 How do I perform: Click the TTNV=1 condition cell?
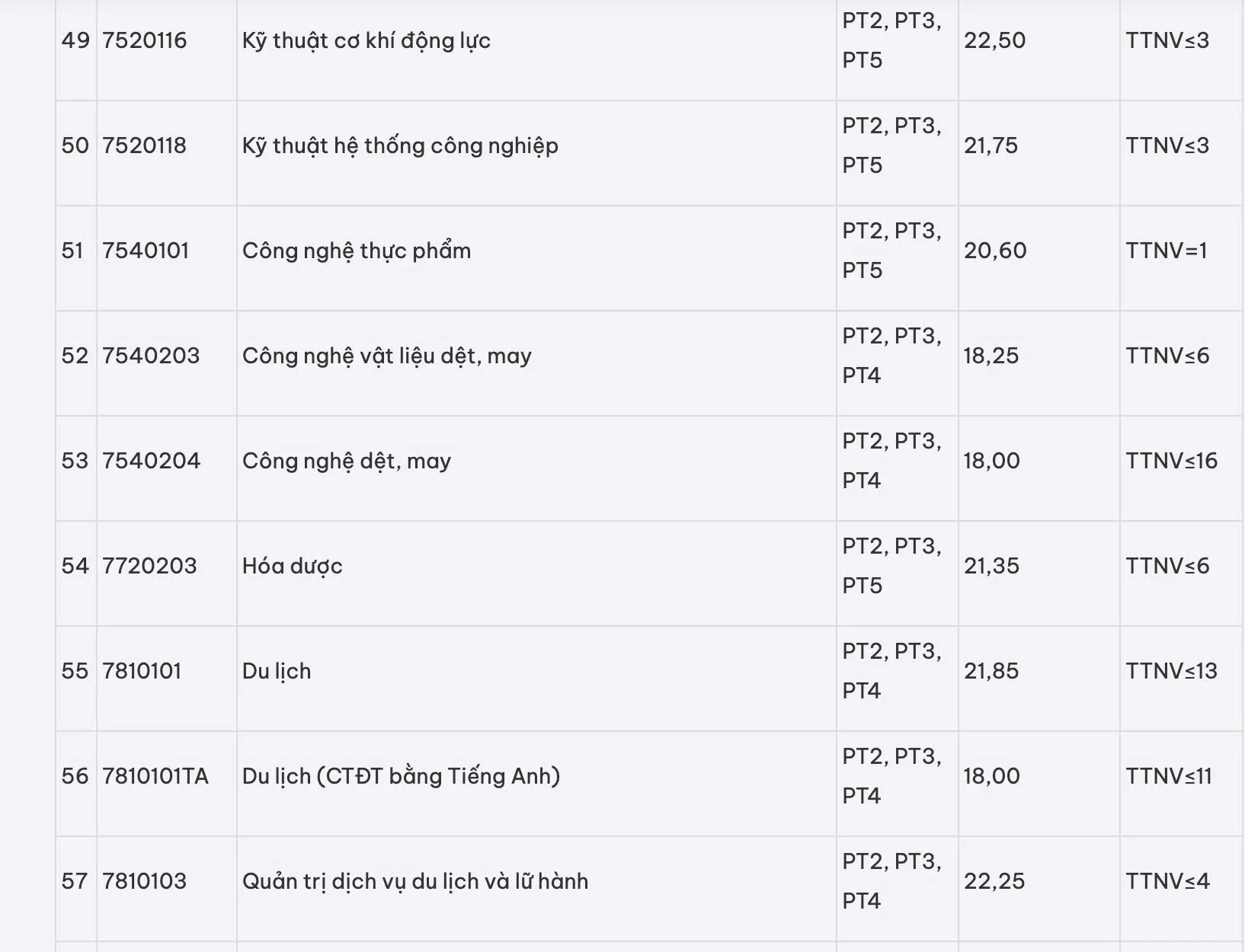coord(1167,251)
